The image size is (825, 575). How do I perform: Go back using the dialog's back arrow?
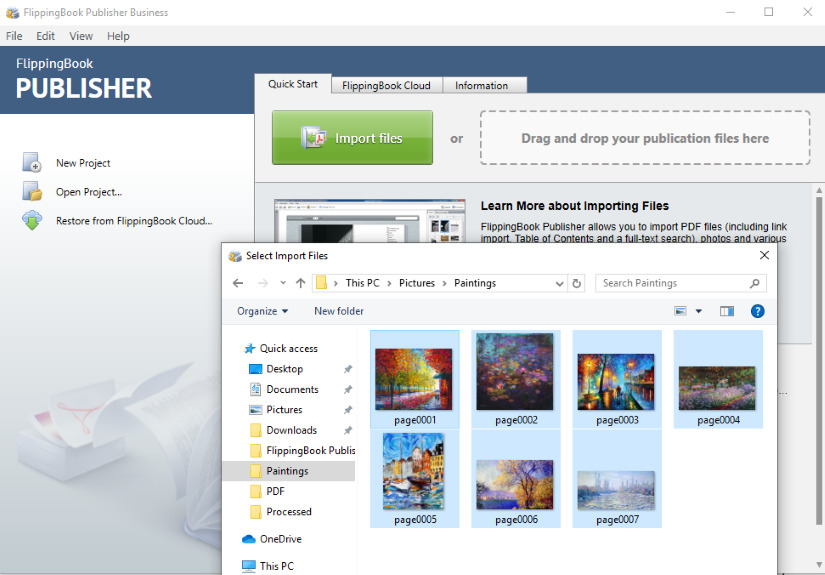(238, 283)
